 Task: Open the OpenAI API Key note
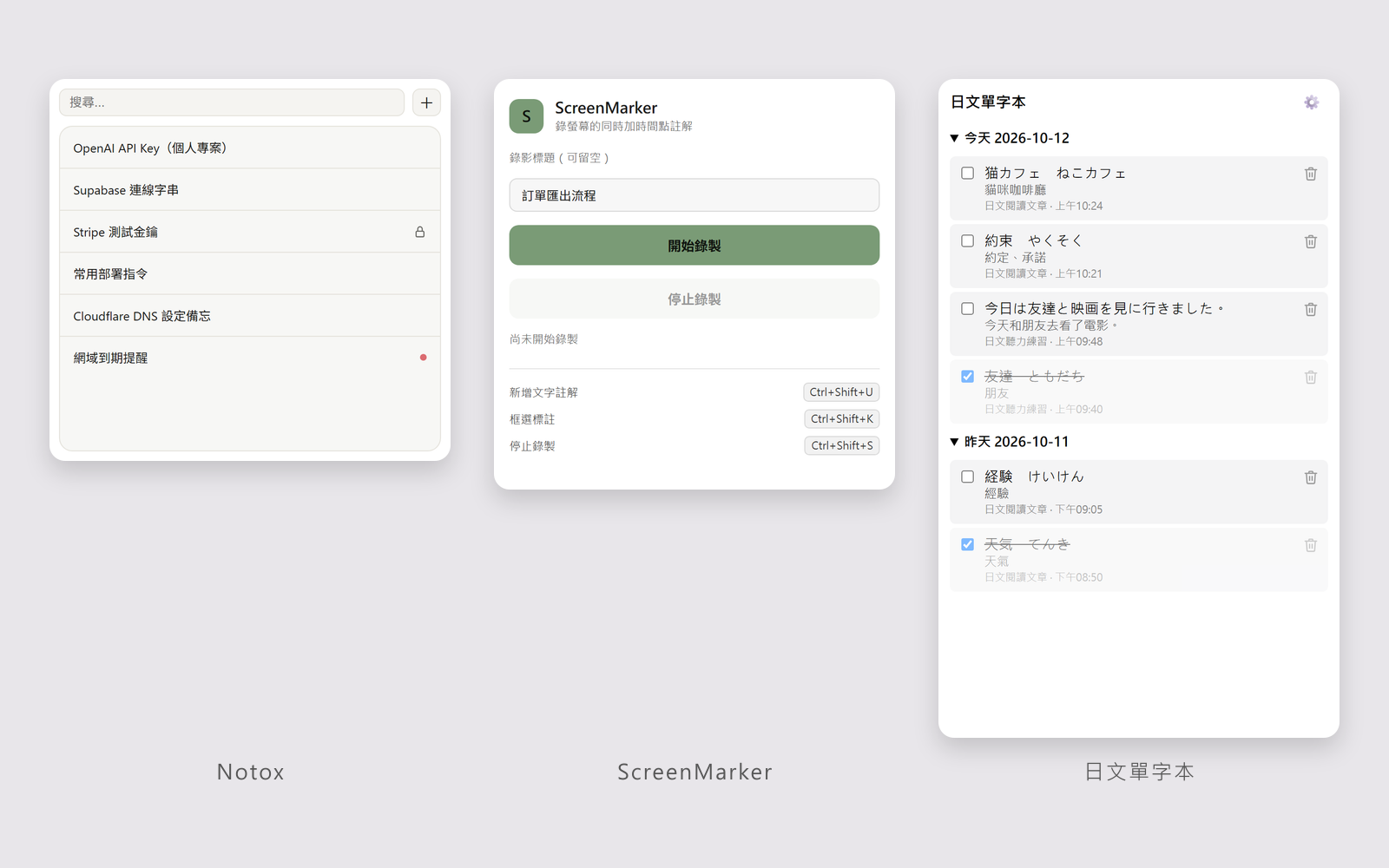tap(250, 148)
